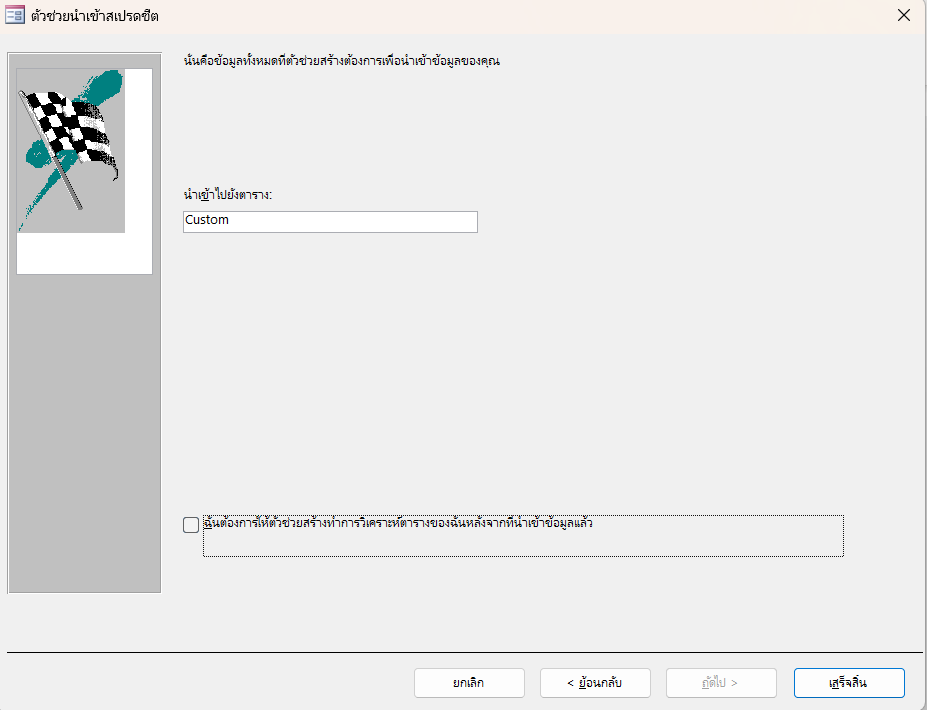The height and width of the screenshot is (710, 927).
Task: Close the Import Spreadsheet Wizard window
Action: [903, 16]
